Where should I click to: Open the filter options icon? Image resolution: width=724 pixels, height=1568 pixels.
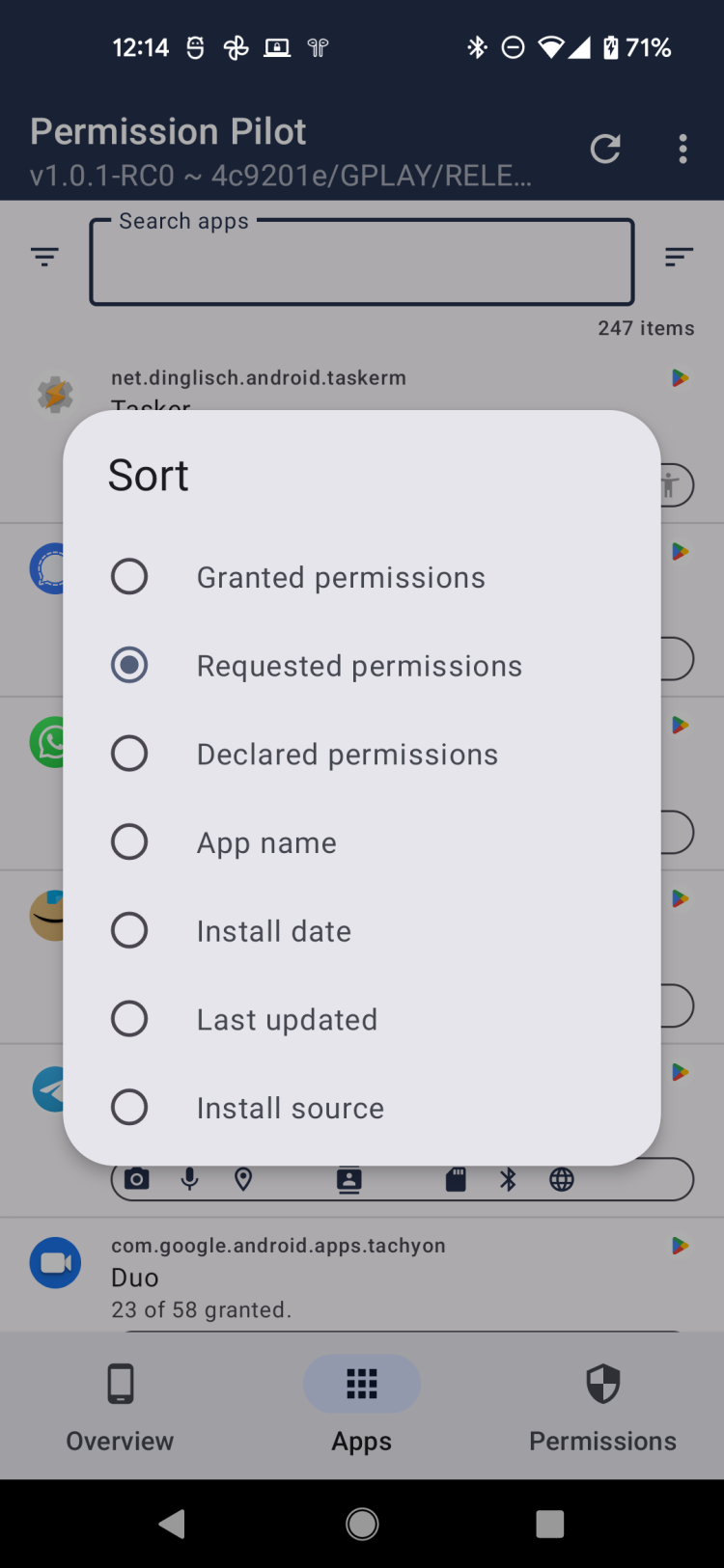click(44, 257)
